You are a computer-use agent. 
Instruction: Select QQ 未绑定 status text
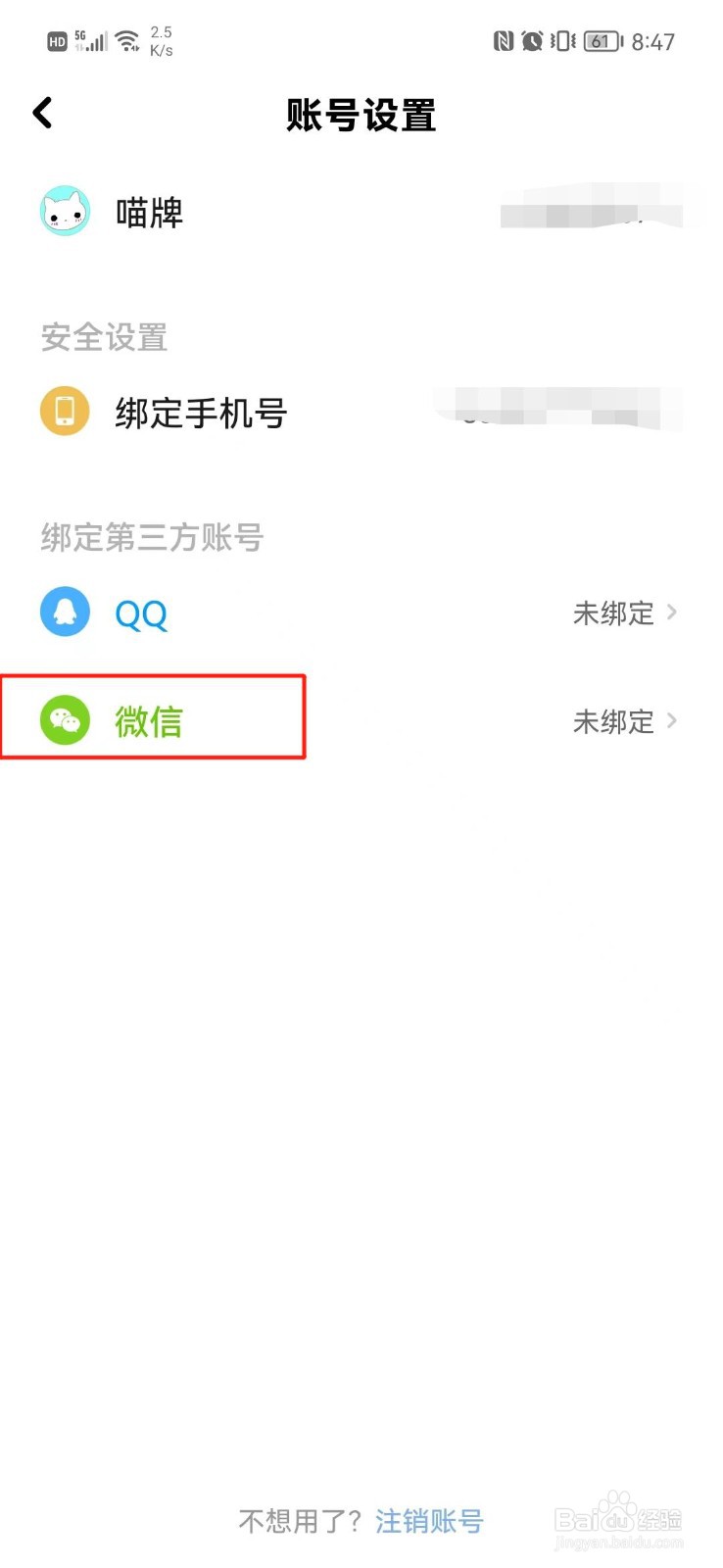point(613,613)
